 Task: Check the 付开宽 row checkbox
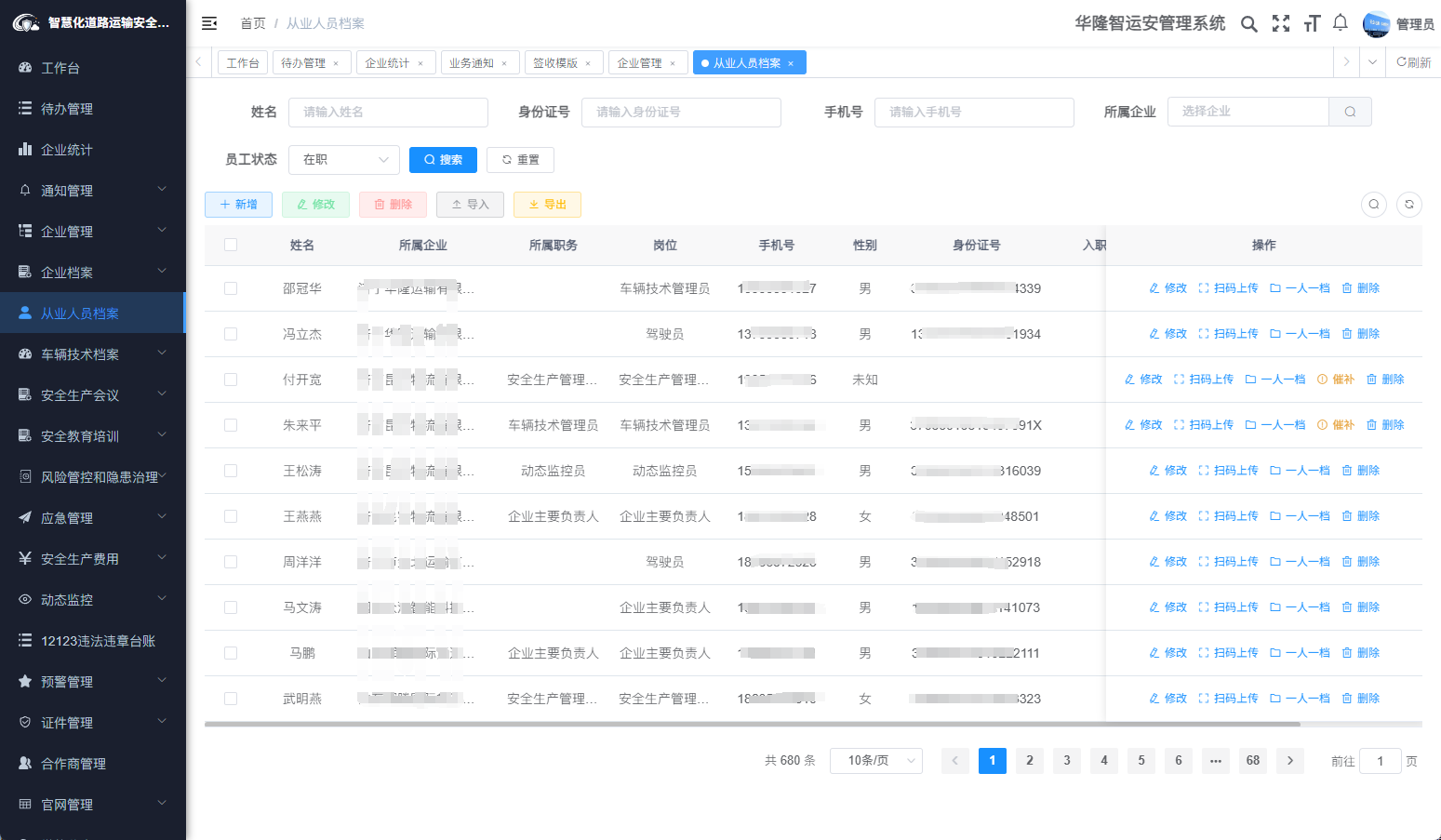pos(231,380)
